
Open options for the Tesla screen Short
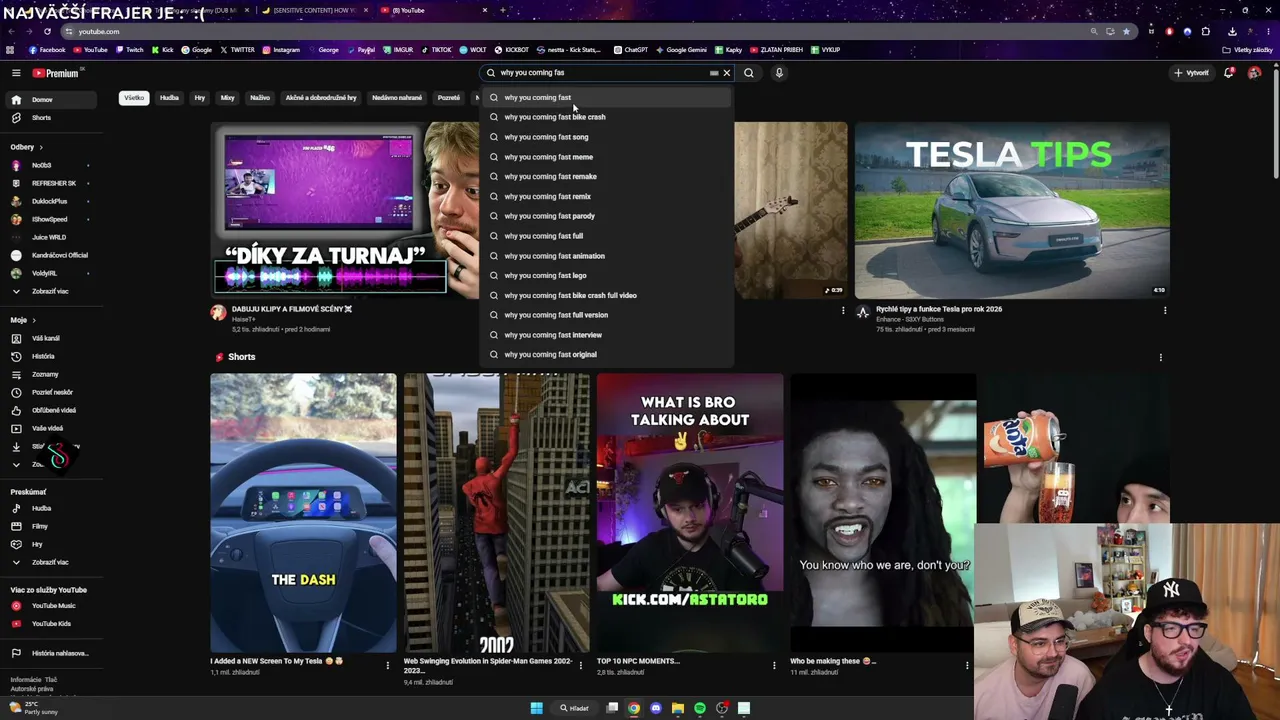pyautogui.click(x=388, y=665)
